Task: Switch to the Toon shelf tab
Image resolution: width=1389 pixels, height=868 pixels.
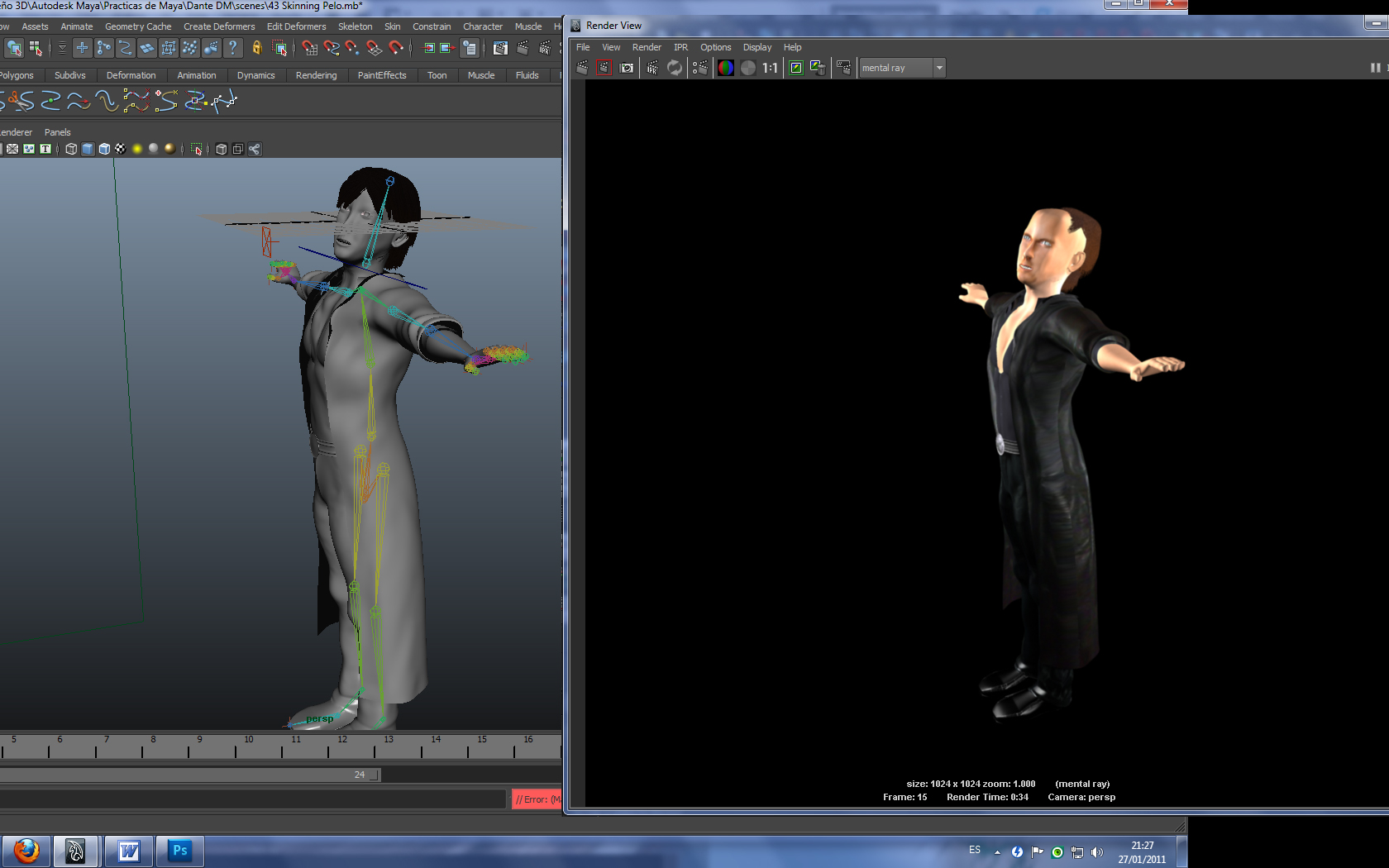Action: point(437,75)
